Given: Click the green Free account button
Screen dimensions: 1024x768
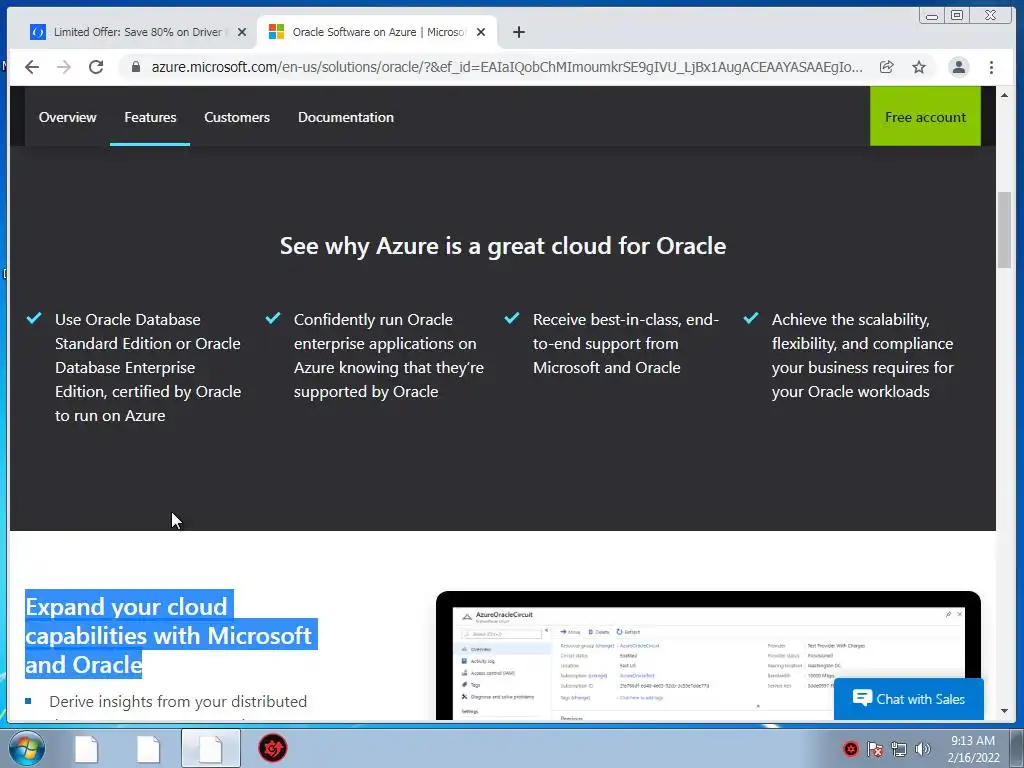Looking at the screenshot, I should point(925,116).
